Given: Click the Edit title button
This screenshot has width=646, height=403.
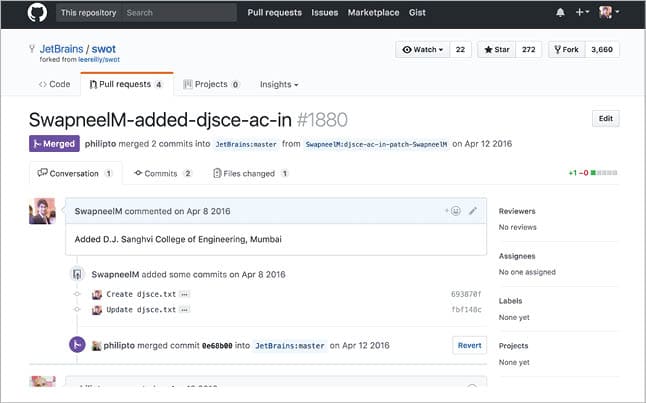Looking at the screenshot, I should point(605,118).
